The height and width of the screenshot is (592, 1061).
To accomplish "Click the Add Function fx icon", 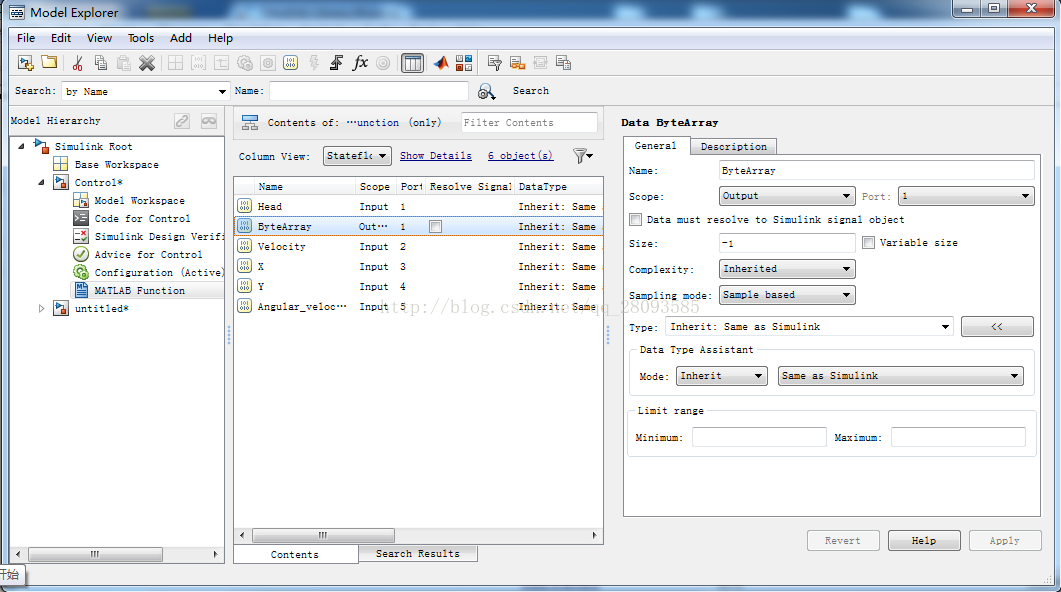I will coord(360,63).
